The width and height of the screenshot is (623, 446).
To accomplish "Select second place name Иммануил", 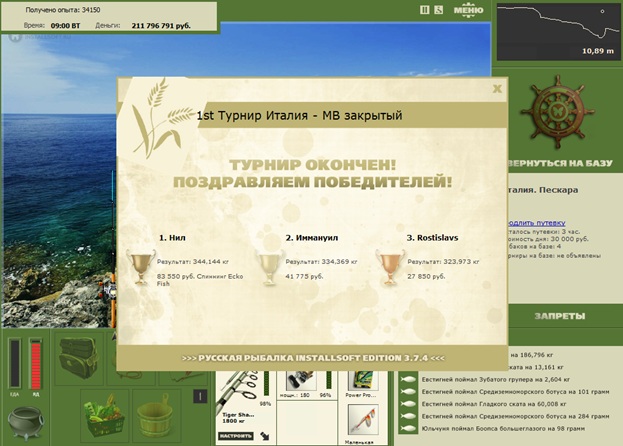I will pos(312,238).
